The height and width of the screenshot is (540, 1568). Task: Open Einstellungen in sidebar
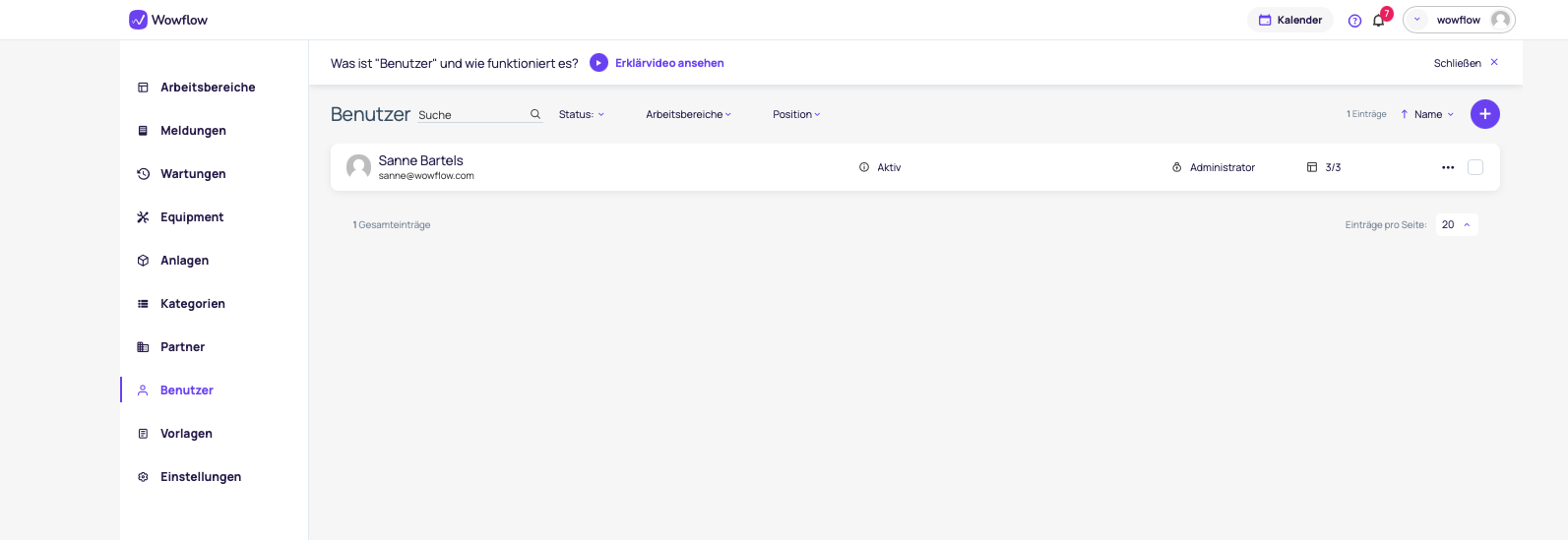click(201, 477)
